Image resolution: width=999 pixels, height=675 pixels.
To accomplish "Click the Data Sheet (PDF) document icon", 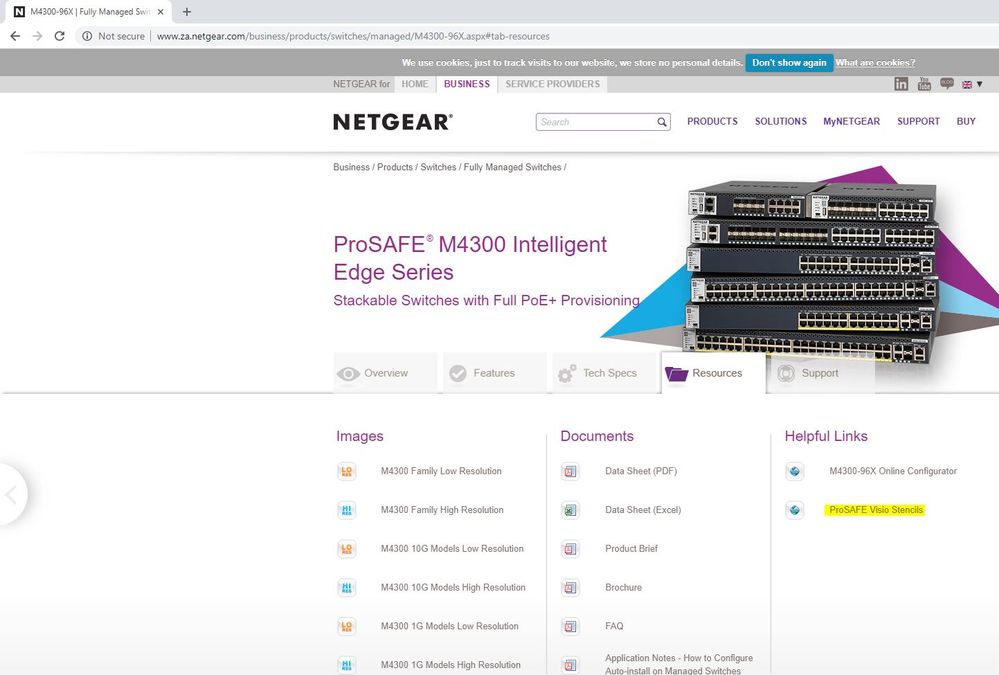I will (570, 471).
